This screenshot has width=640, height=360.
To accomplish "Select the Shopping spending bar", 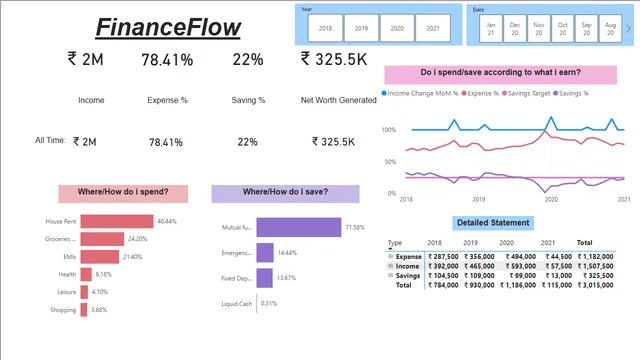I will (84, 310).
